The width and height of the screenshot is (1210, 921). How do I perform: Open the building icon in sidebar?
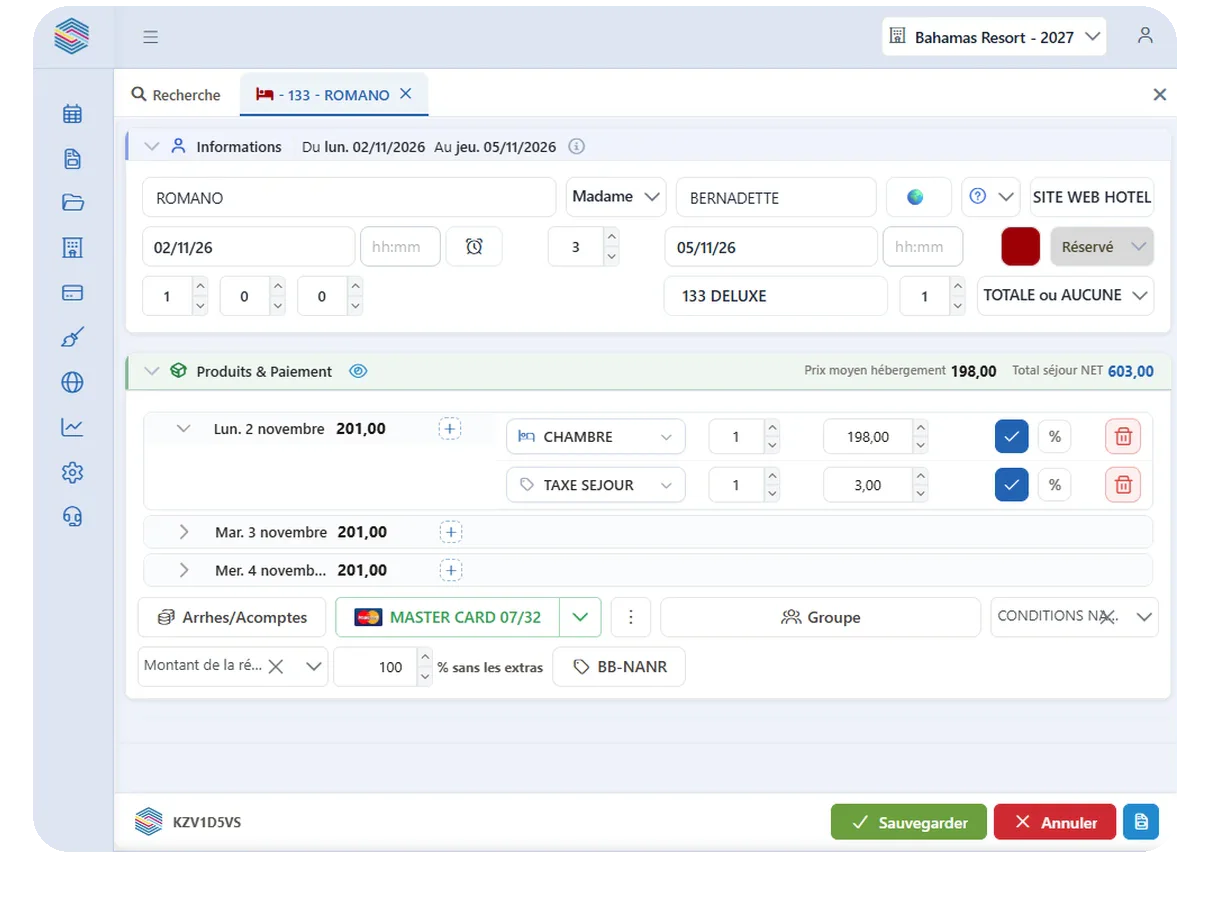point(72,248)
